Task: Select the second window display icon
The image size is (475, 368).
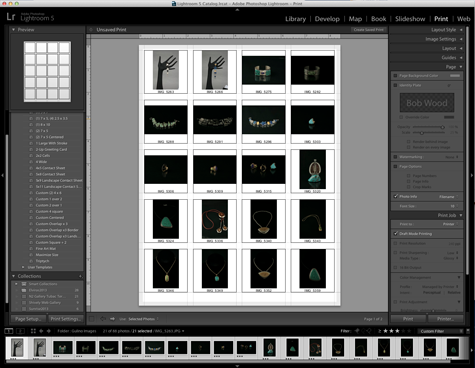Action: coord(20,331)
